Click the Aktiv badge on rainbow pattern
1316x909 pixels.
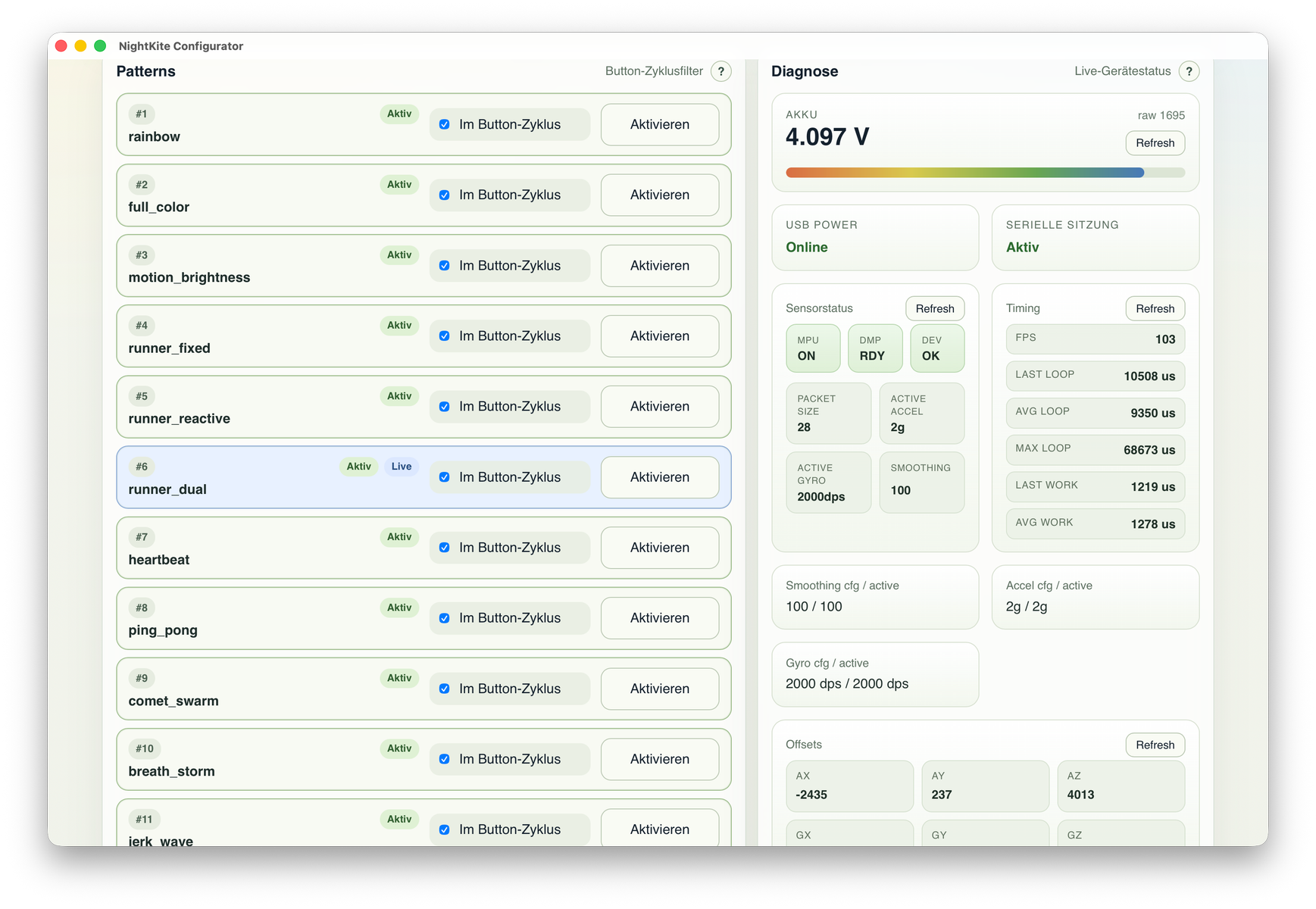[x=399, y=114]
